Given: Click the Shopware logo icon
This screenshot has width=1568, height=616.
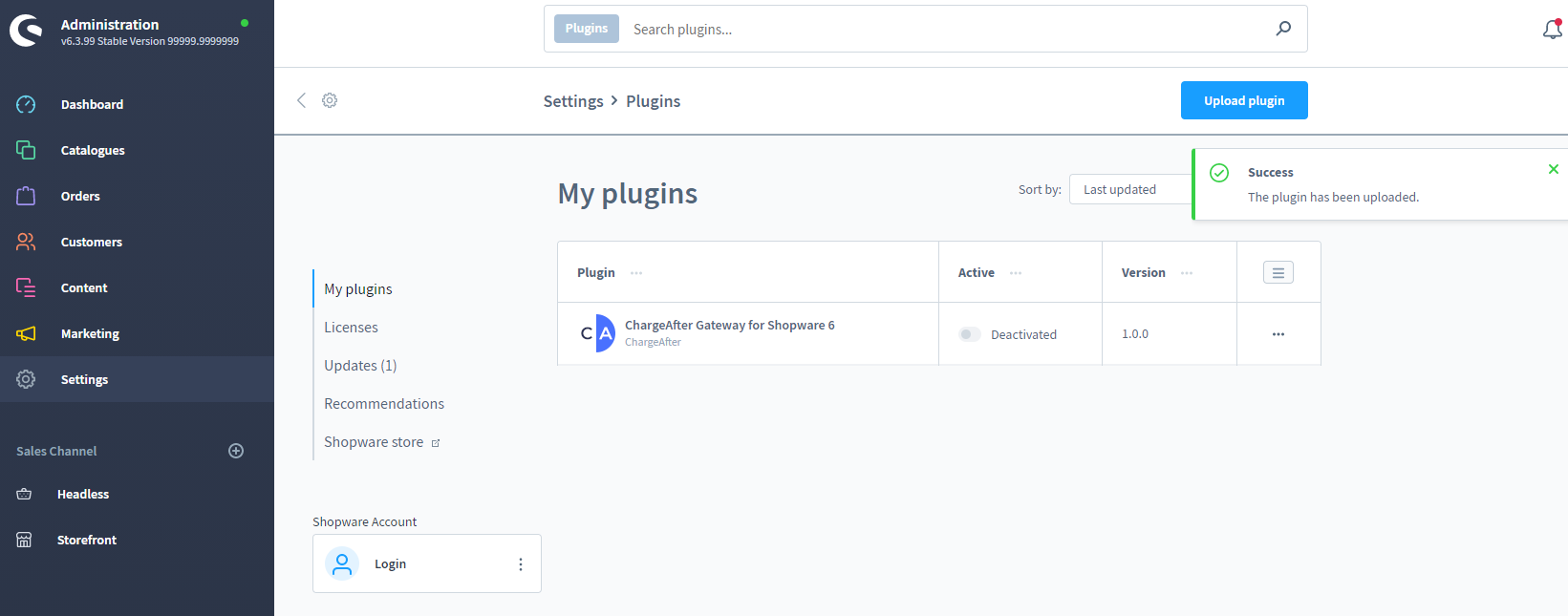Looking at the screenshot, I should (x=26, y=31).
